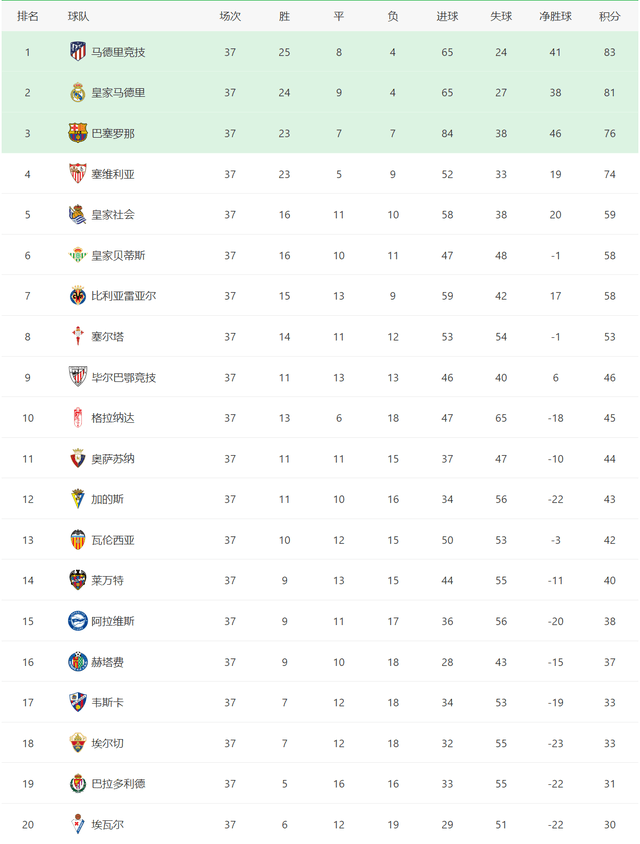Open 莱万特 team page link
Screen dimensions: 640x844
(x=108, y=580)
